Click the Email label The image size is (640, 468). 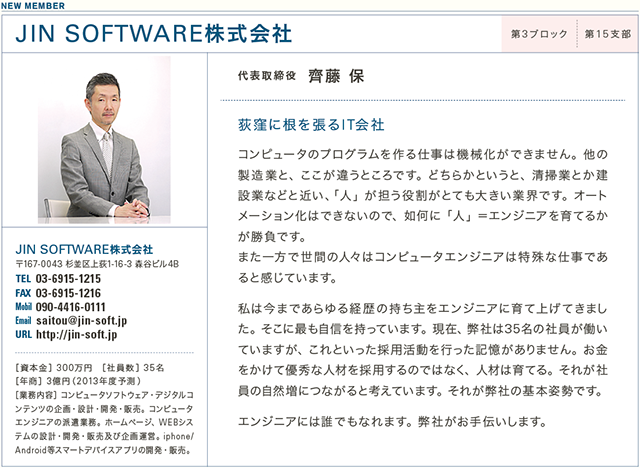(23, 321)
